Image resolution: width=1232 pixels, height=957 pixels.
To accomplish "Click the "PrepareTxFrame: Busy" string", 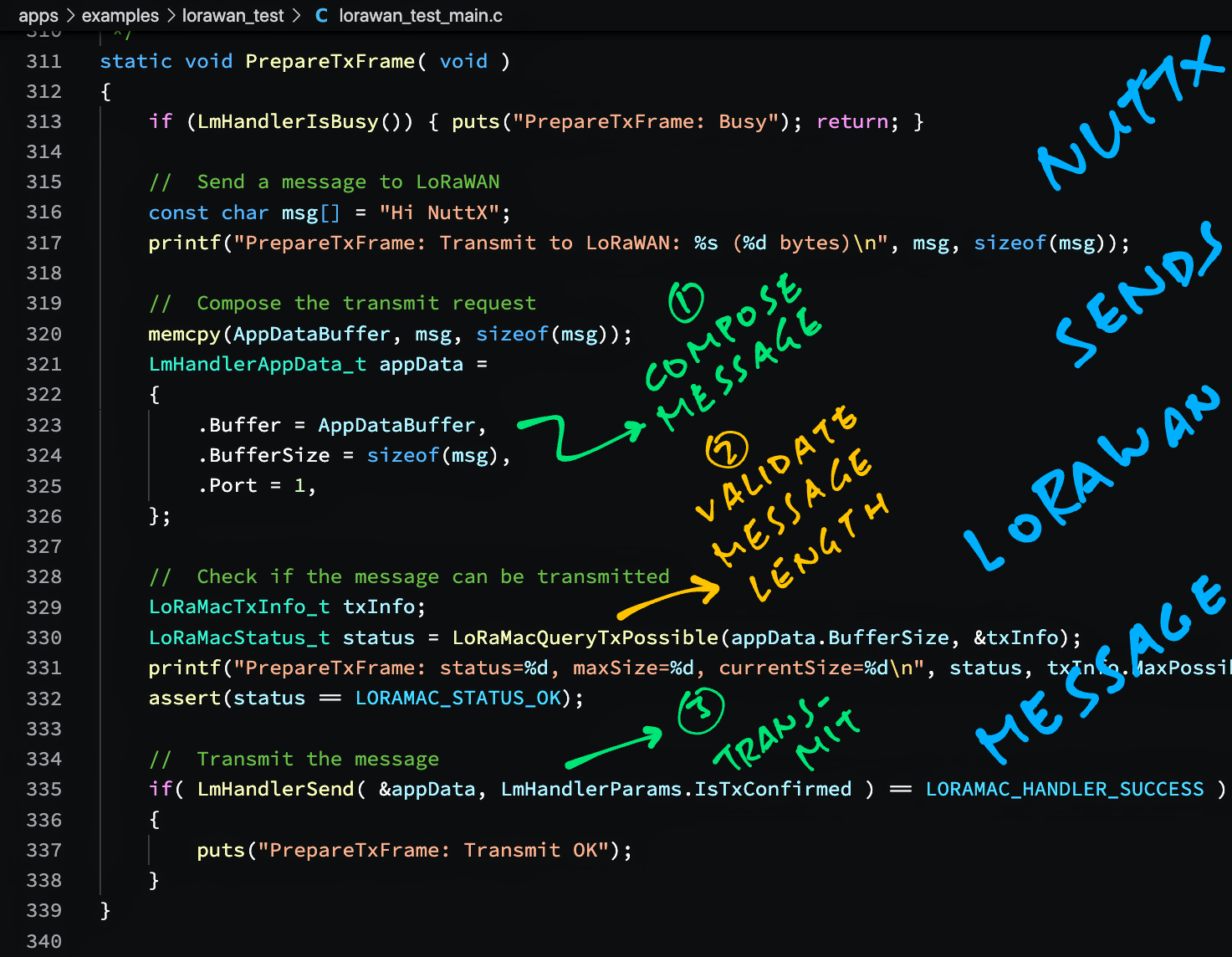I will pyautogui.click(x=647, y=122).
